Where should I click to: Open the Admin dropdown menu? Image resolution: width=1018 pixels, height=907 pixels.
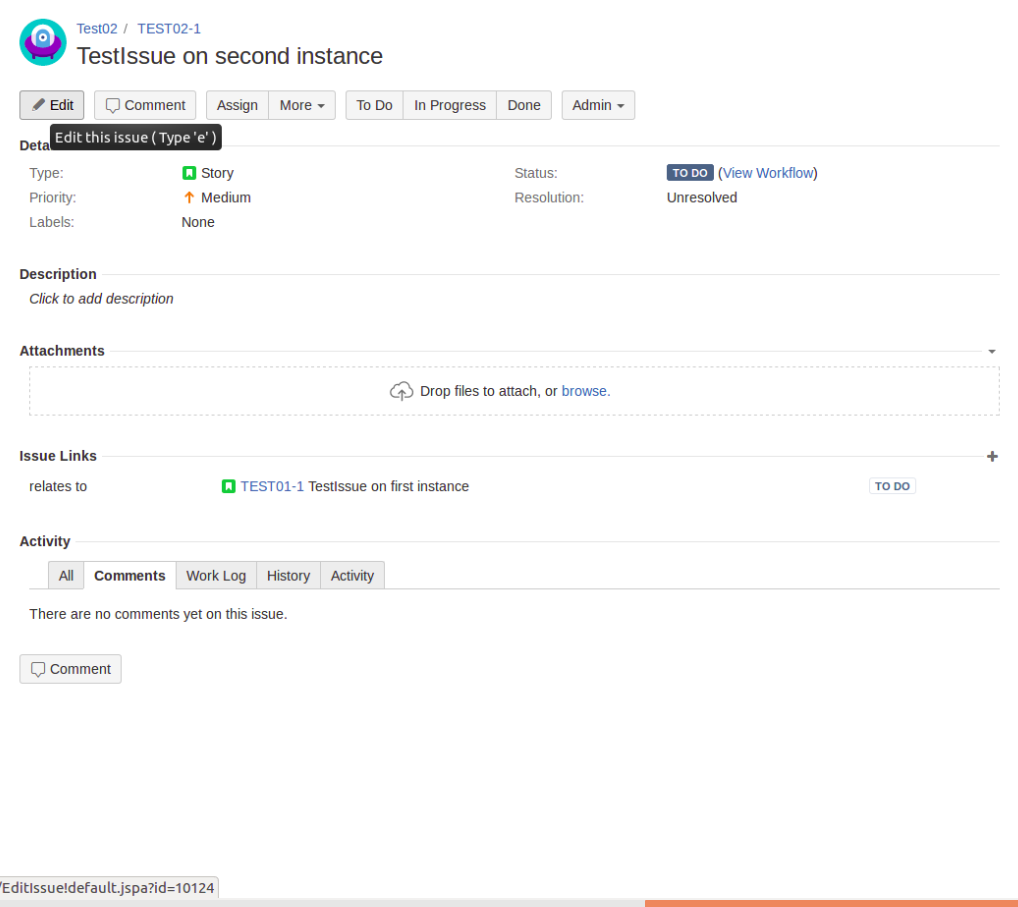pos(598,105)
